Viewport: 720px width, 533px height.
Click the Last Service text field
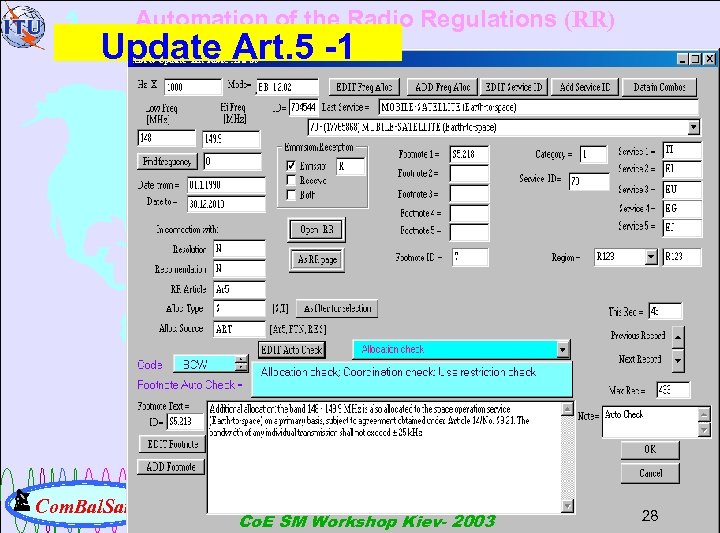[x=538, y=107]
